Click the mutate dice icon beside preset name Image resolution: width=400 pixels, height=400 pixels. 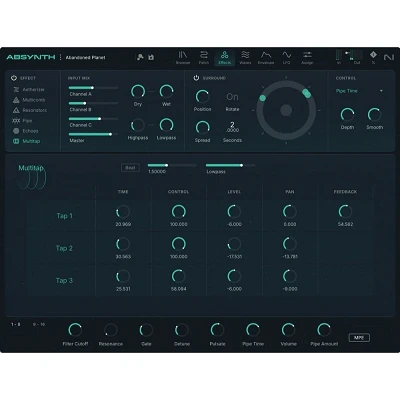(x=140, y=57)
